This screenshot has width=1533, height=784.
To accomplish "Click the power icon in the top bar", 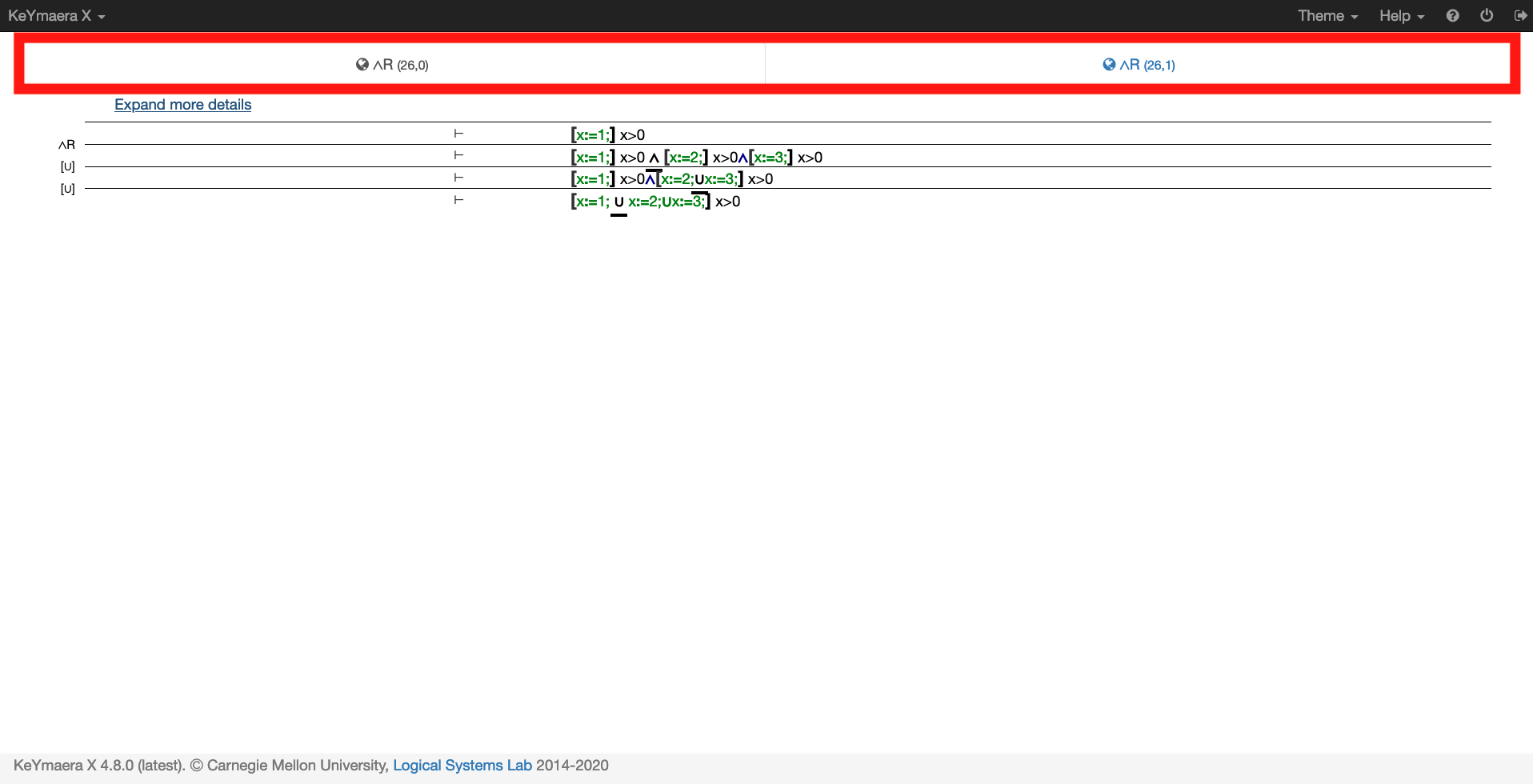I will (1487, 15).
